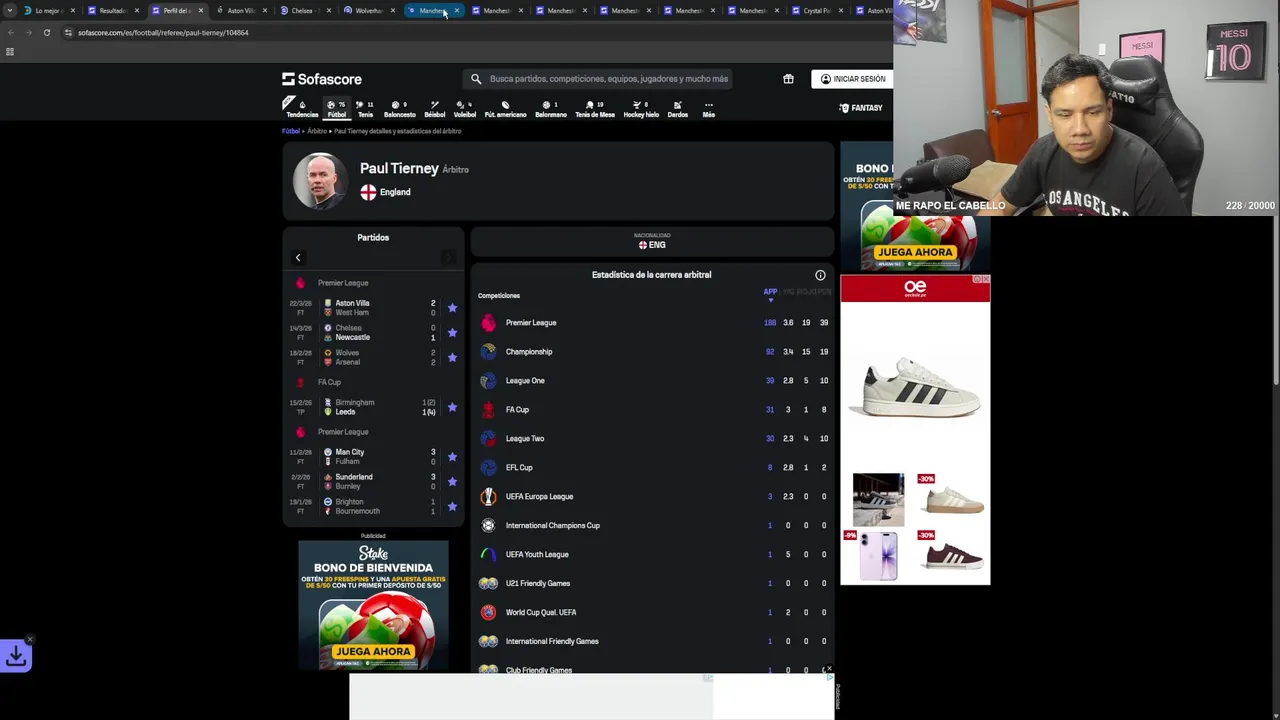1280x720 pixels.
Task: Click the Fútbol breadcrumb link
Action: click(291, 131)
